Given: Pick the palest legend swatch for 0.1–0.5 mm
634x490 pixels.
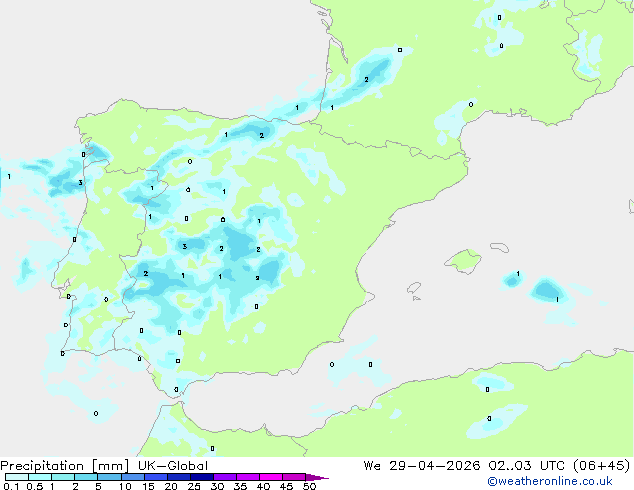Looking at the screenshot, I should pyautogui.click(x=17, y=477).
